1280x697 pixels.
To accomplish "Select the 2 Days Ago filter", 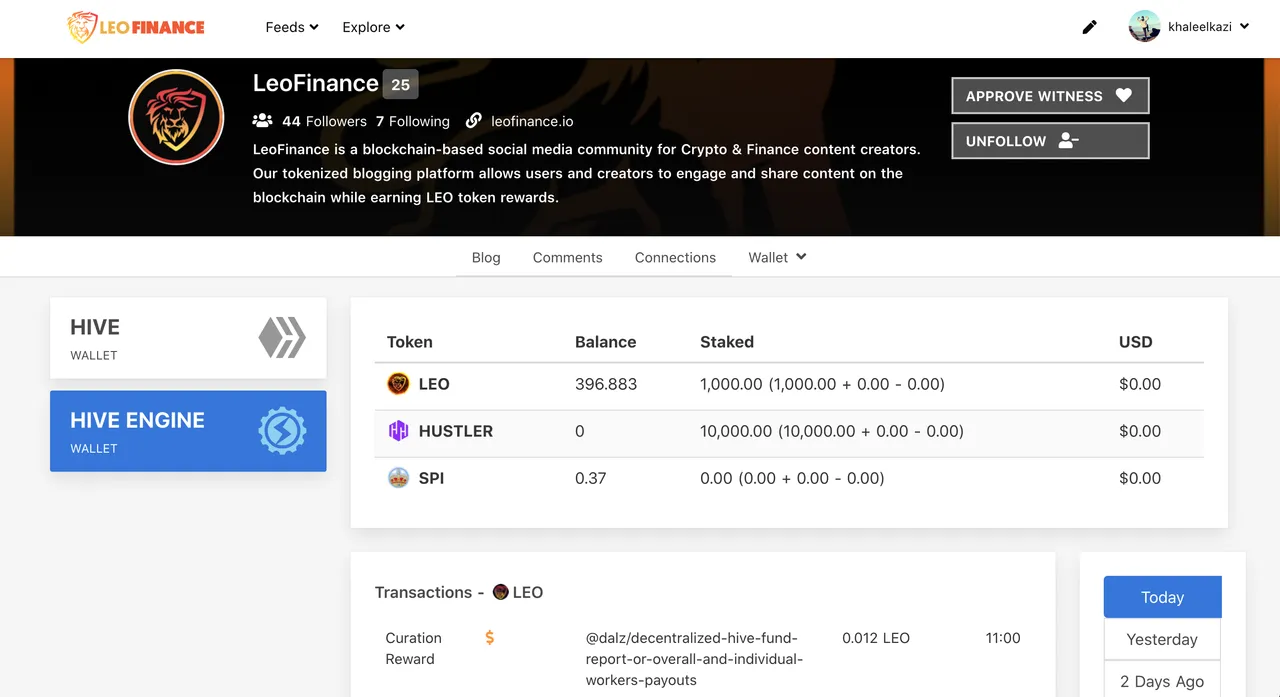I will pos(1163,681).
